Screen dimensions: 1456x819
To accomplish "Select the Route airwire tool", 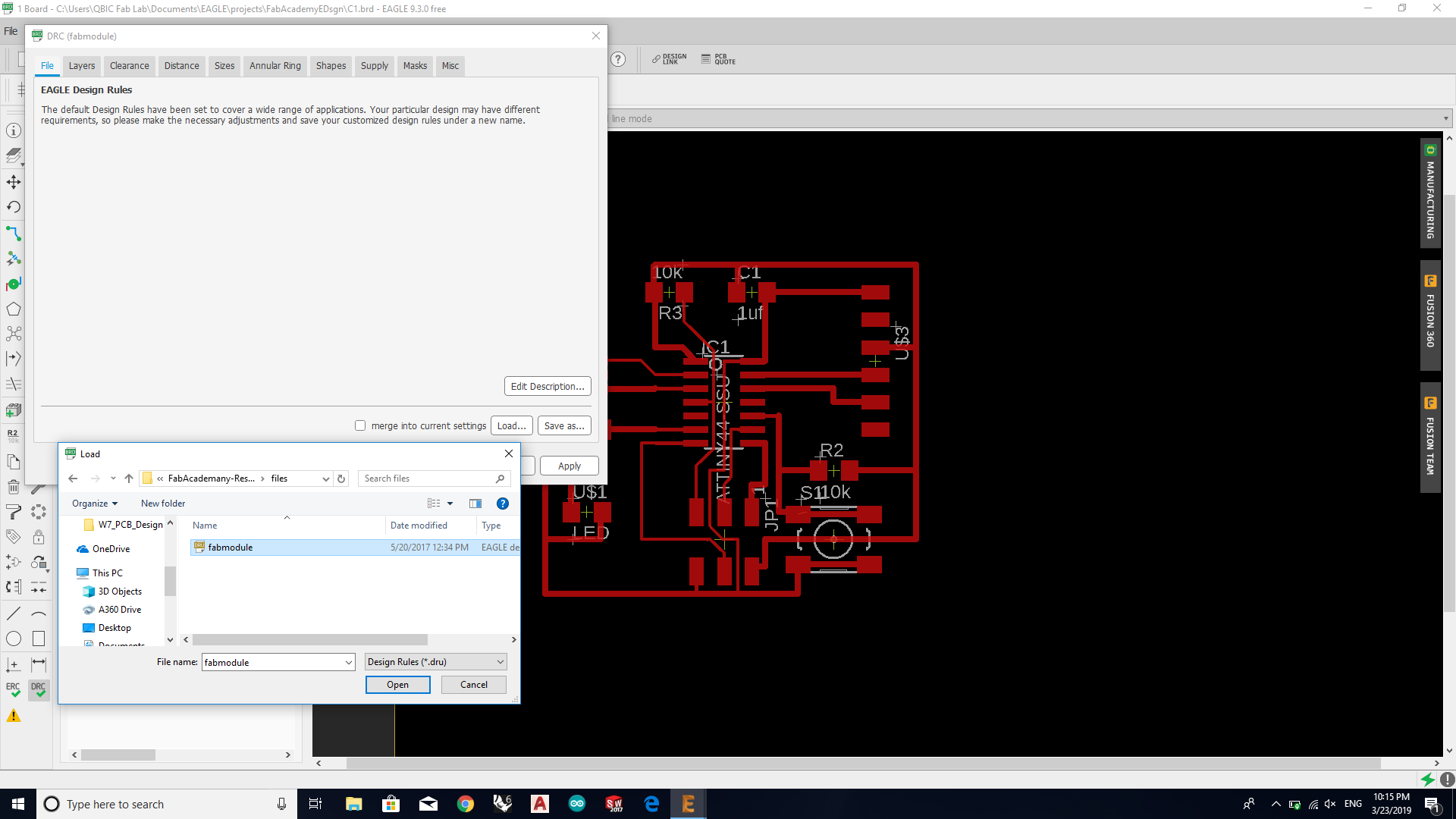I will click(14, 233).
